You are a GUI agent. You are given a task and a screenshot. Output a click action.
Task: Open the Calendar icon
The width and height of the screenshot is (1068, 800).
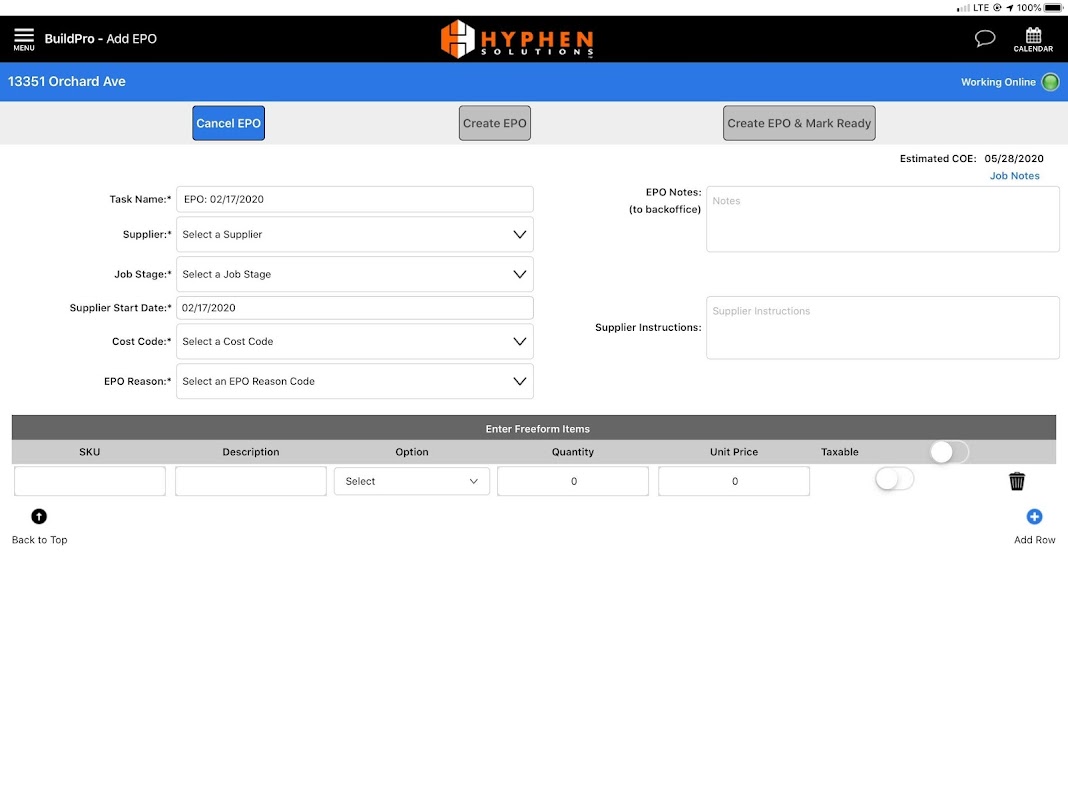(1033, 39)
